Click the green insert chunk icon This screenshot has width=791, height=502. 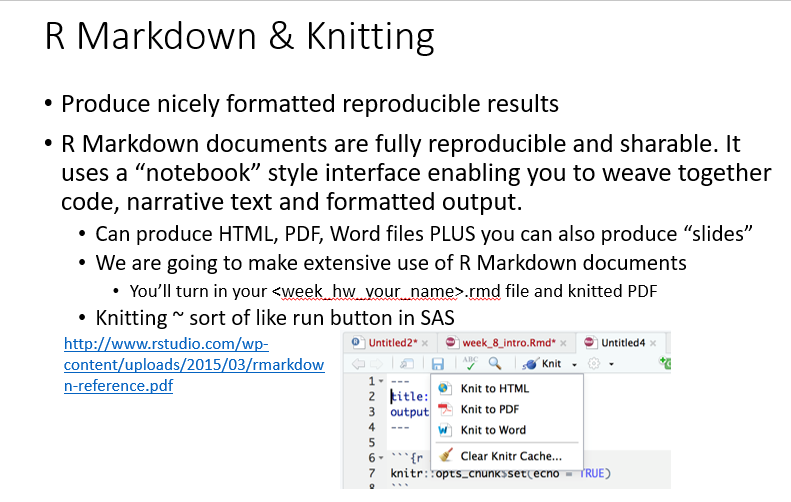pyautogui.click(x=665, y=363)
